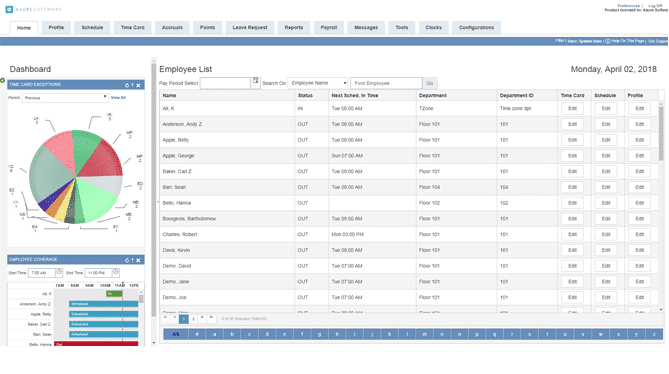Collapse the Time Card Exceptions widget with up arrow
Image resolution: width=669 pixels, height=374 pixels.
[132, 85]
